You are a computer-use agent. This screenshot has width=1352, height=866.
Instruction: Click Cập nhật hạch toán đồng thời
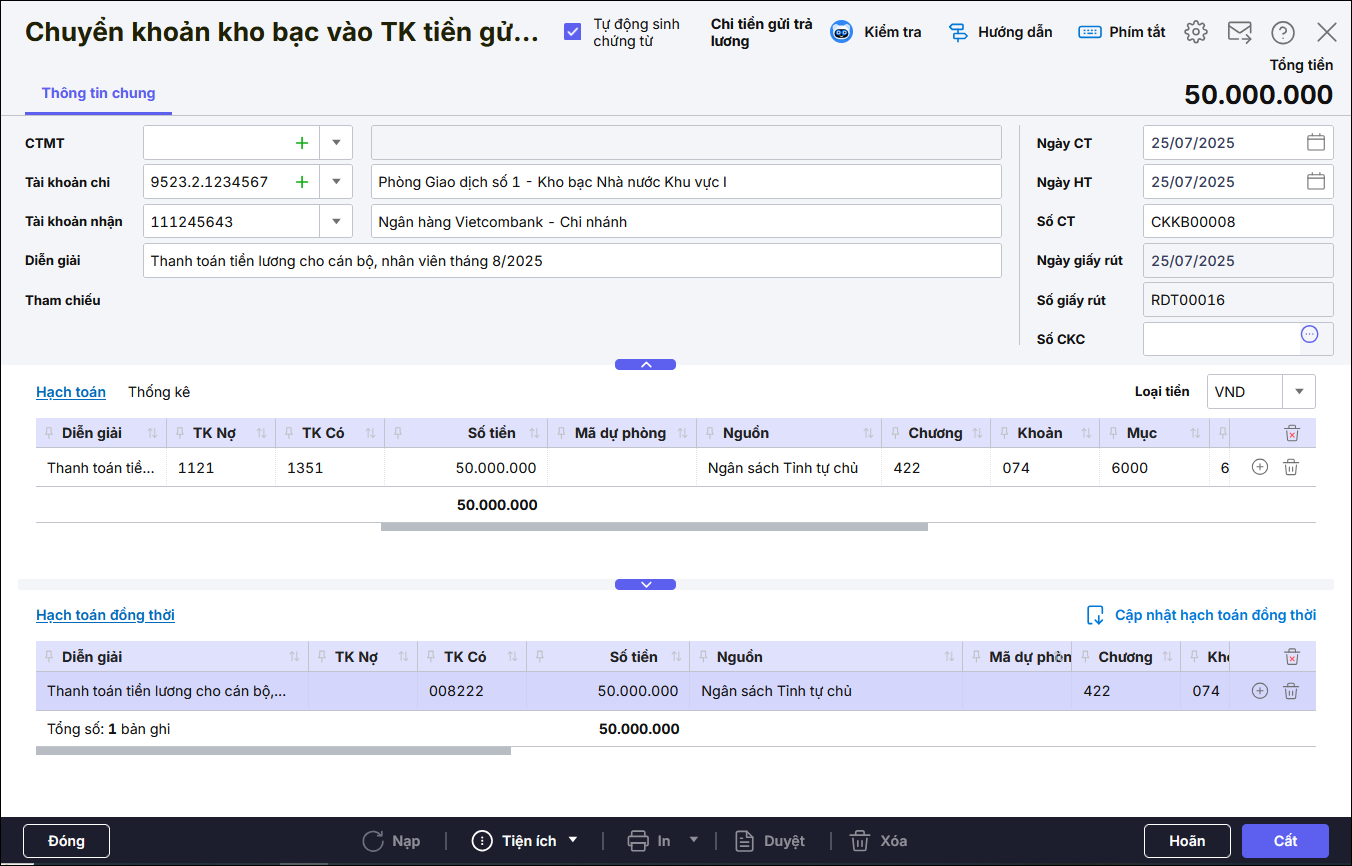(x=1201, y=615)
